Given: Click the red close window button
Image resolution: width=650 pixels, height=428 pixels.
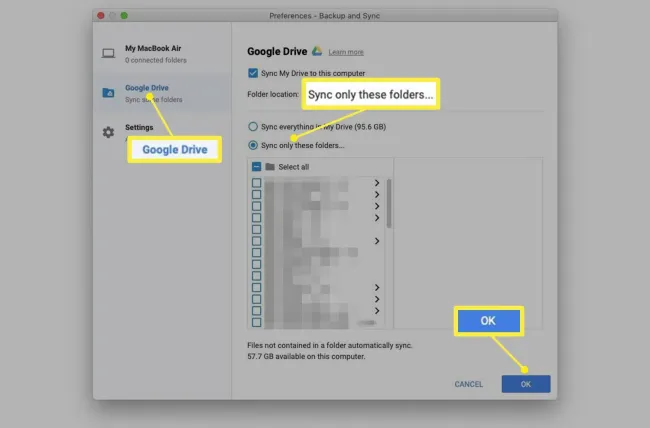Looking at the screenshot, I should click(x=101, y=15).
